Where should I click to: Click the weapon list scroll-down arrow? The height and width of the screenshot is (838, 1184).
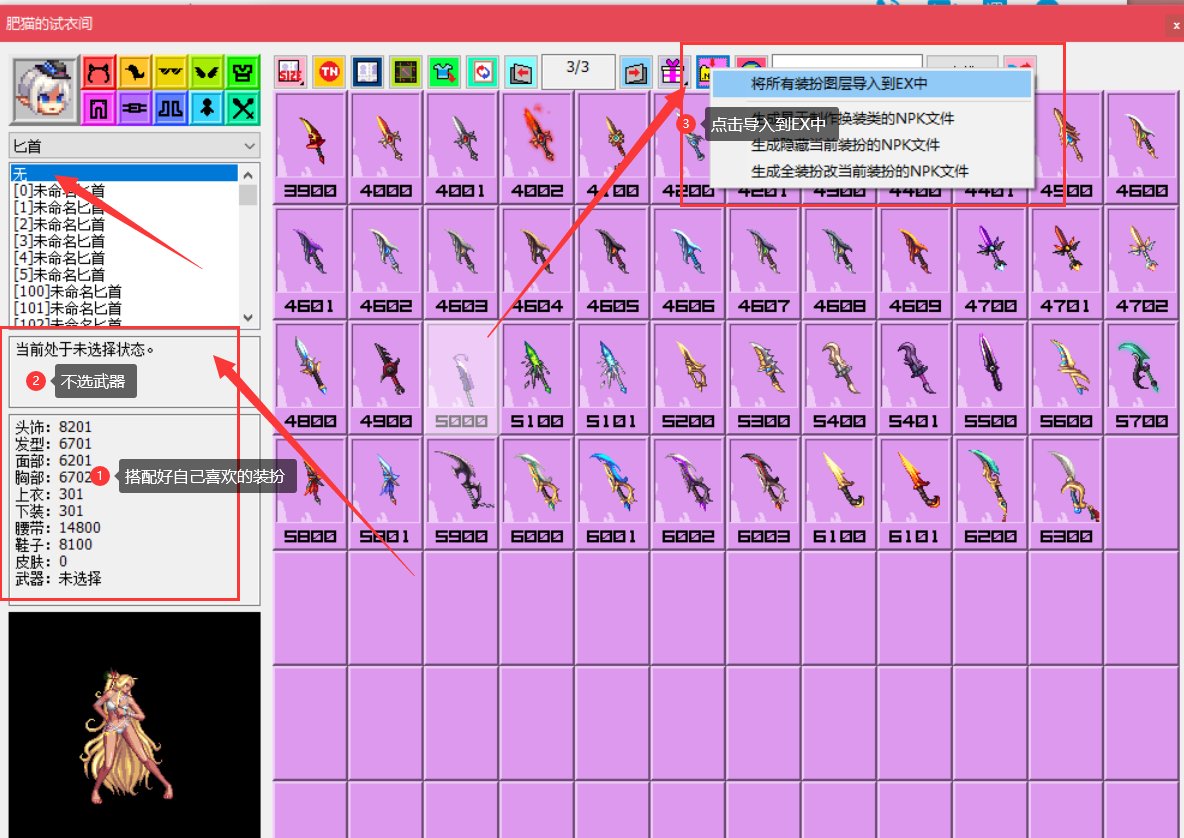point(248,318)
